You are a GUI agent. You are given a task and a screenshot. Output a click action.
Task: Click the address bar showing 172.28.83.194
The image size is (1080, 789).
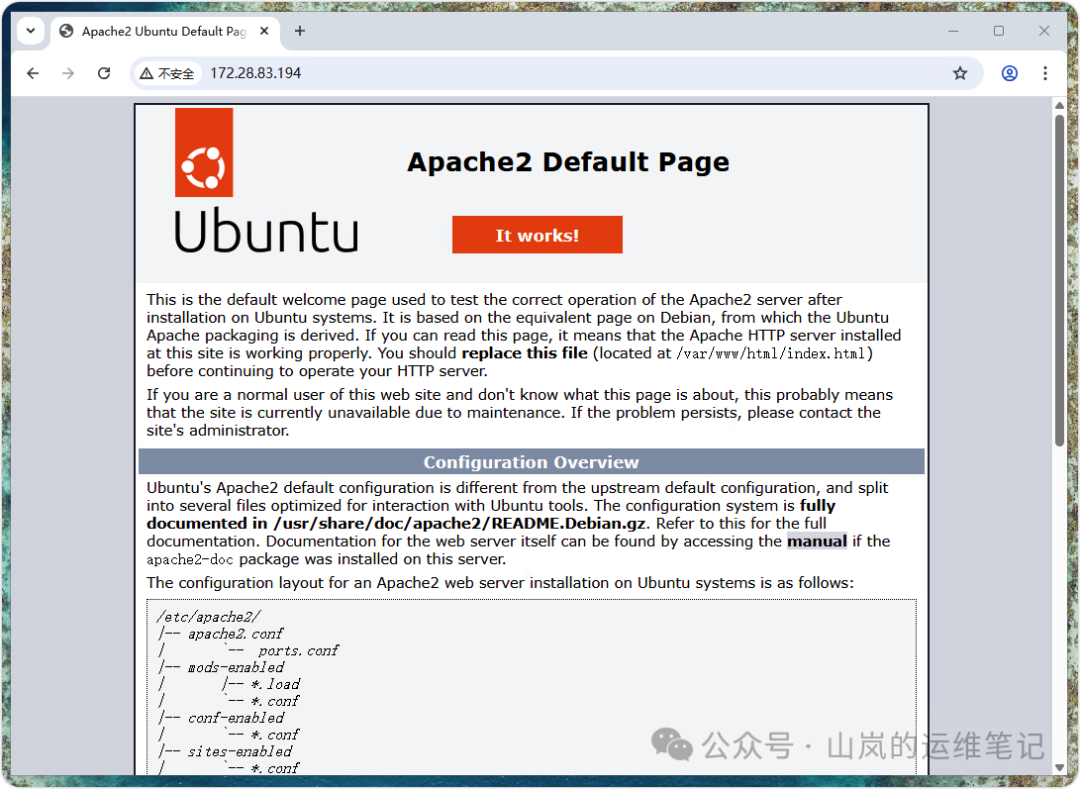pyautogui.click(x=256, y=72)
